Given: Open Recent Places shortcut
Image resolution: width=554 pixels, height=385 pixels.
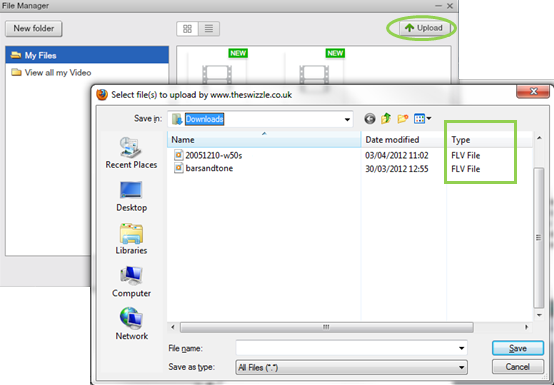Looking at the screenshot, I should pos(131,153).
